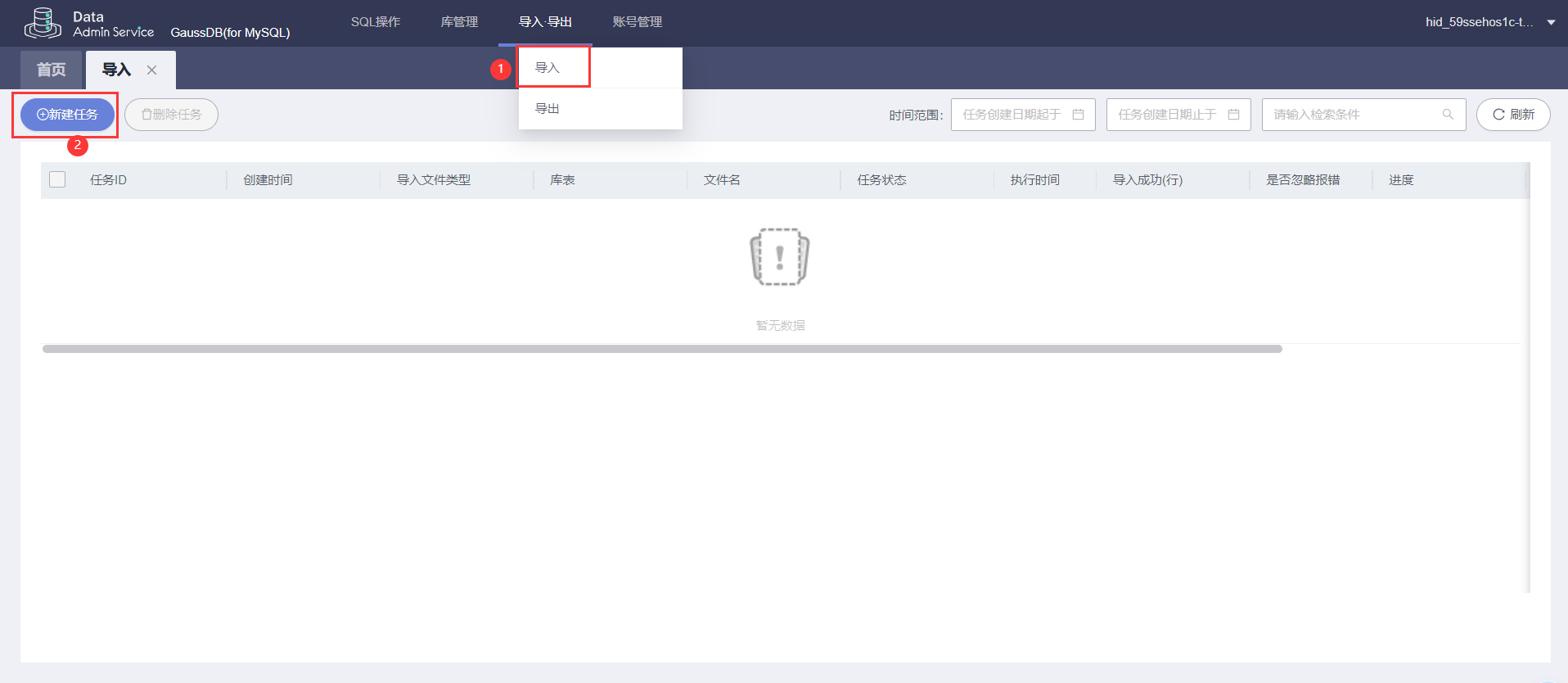Click the 刷新 refresh button
This screenshot has width=1568, height=683.
(x=1513, y=115)
